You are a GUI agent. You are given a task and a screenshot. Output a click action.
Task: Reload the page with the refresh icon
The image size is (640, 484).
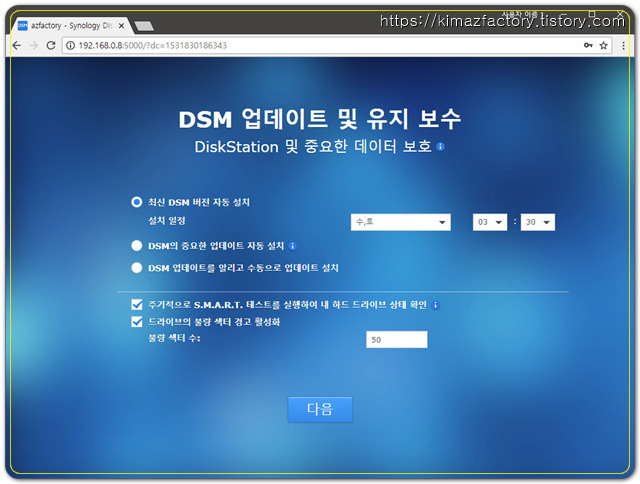[51, 45]
